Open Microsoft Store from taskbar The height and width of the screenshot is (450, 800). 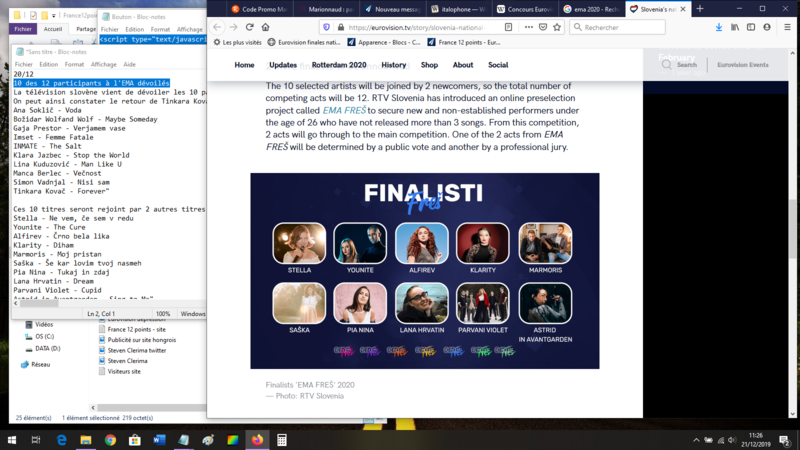tap(135, 440)
